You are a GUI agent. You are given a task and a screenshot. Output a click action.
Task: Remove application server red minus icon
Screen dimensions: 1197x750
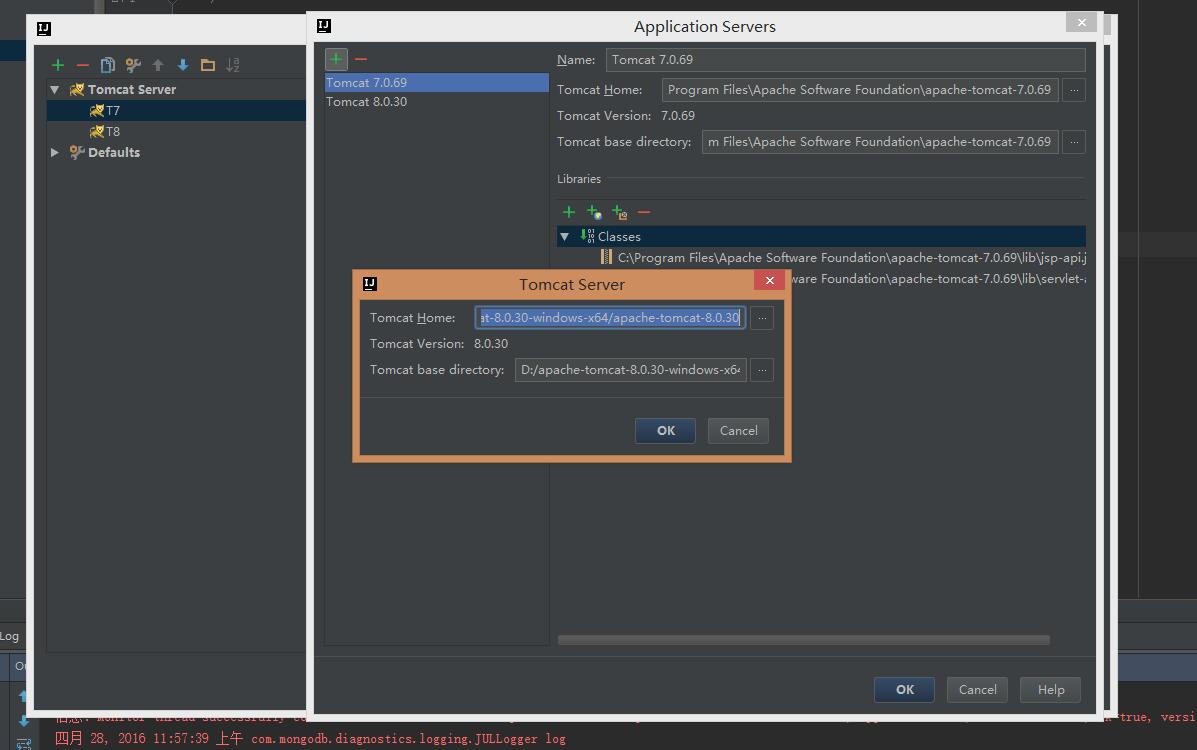[x=361, y=59]
